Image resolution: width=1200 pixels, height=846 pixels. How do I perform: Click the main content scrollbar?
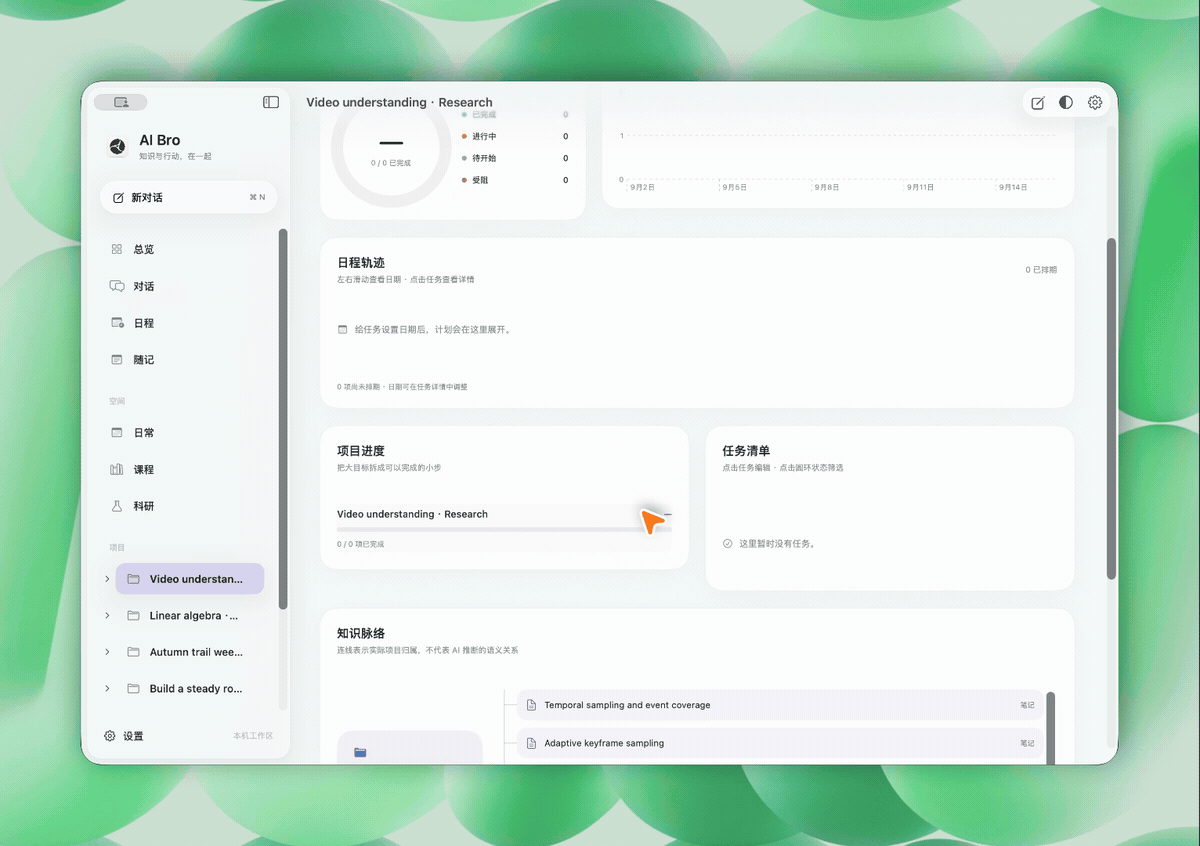point(1111,408)
